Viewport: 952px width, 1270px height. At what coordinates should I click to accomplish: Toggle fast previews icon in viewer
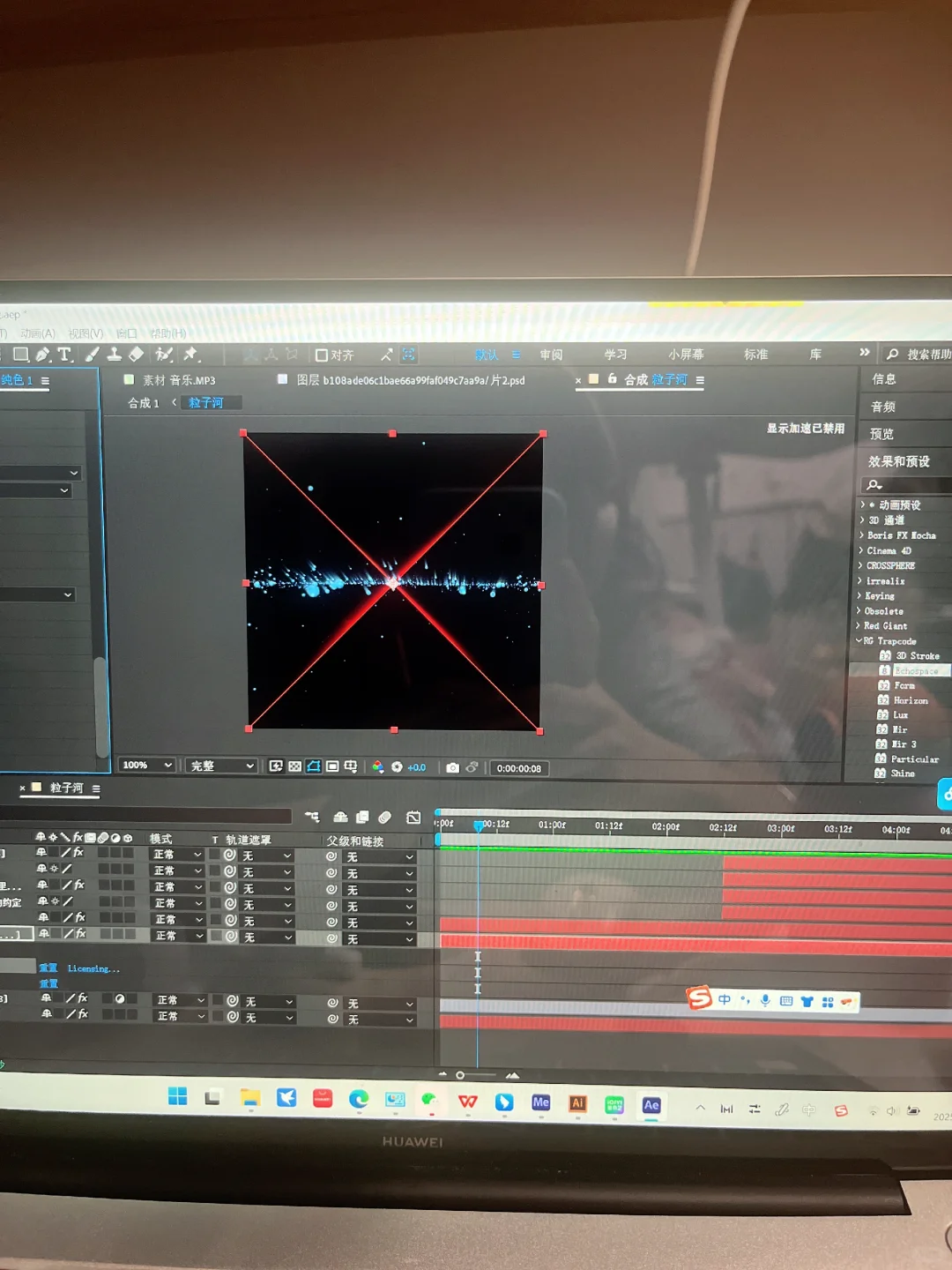tap(276, 766)
